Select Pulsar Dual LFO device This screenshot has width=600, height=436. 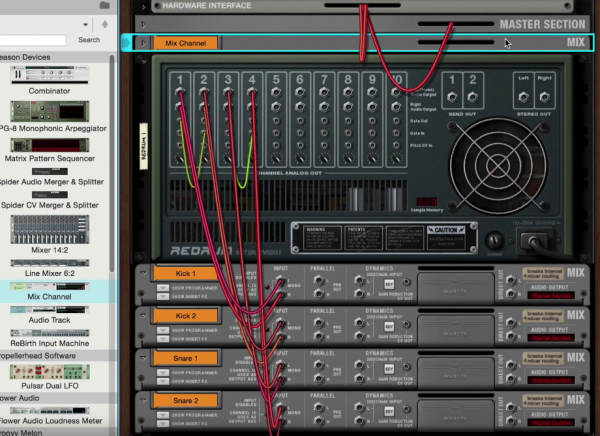50,376
